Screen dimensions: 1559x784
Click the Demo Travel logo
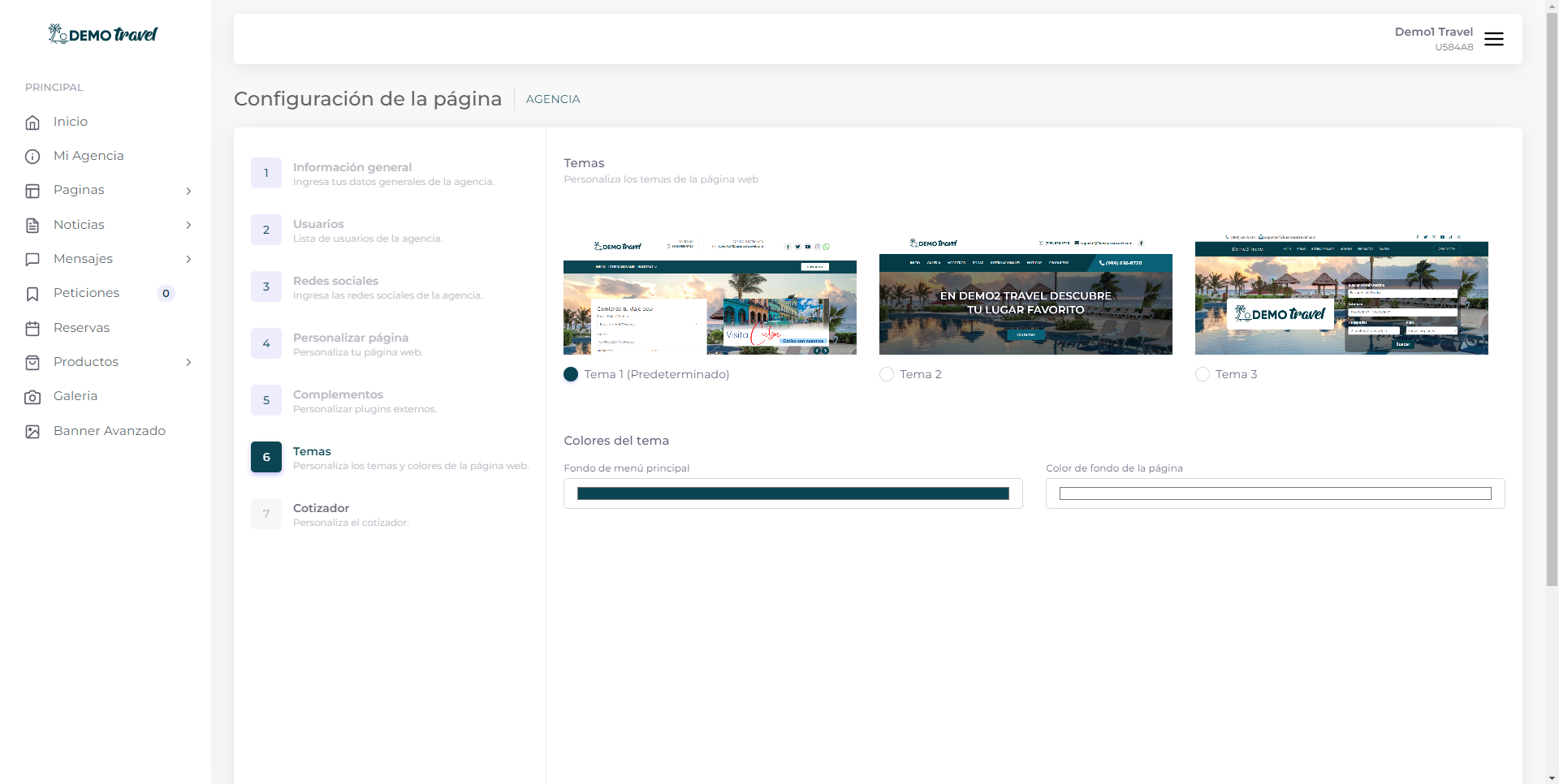(x=103, y=34)
